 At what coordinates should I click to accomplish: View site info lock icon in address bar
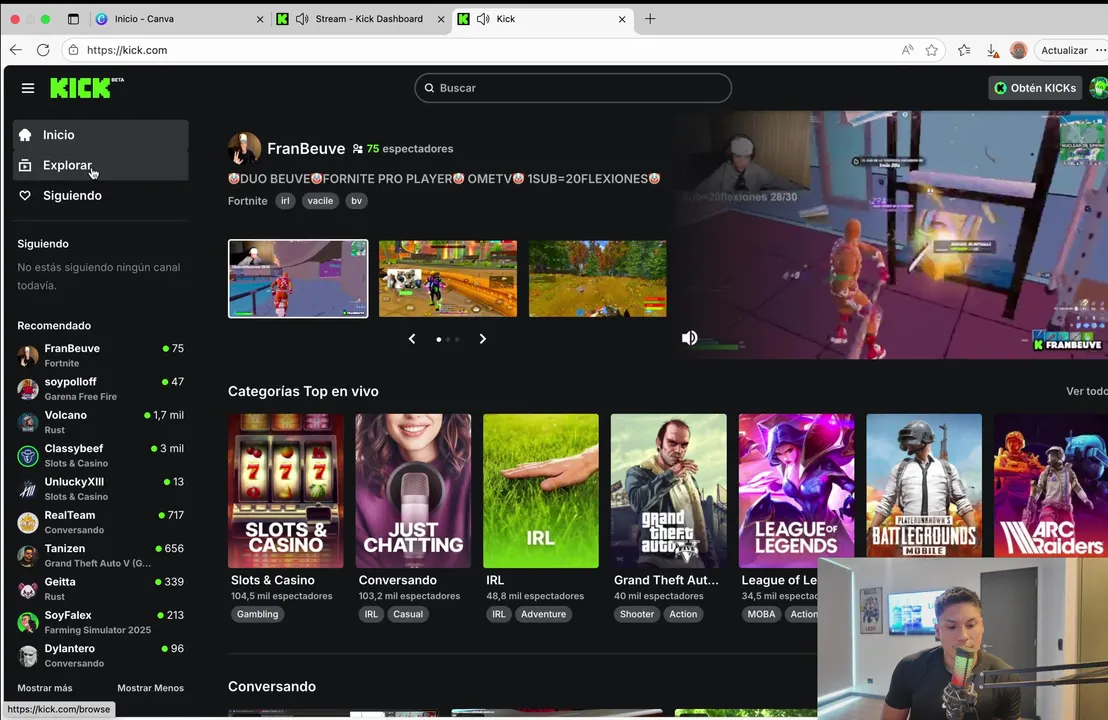point(73,50)
